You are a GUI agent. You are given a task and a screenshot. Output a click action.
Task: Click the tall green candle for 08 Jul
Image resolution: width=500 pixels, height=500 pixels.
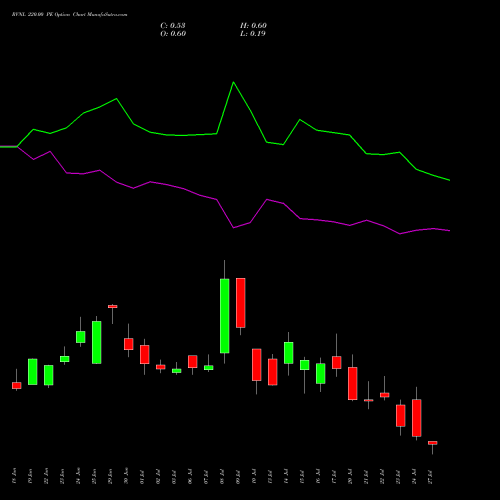[225, 316]
